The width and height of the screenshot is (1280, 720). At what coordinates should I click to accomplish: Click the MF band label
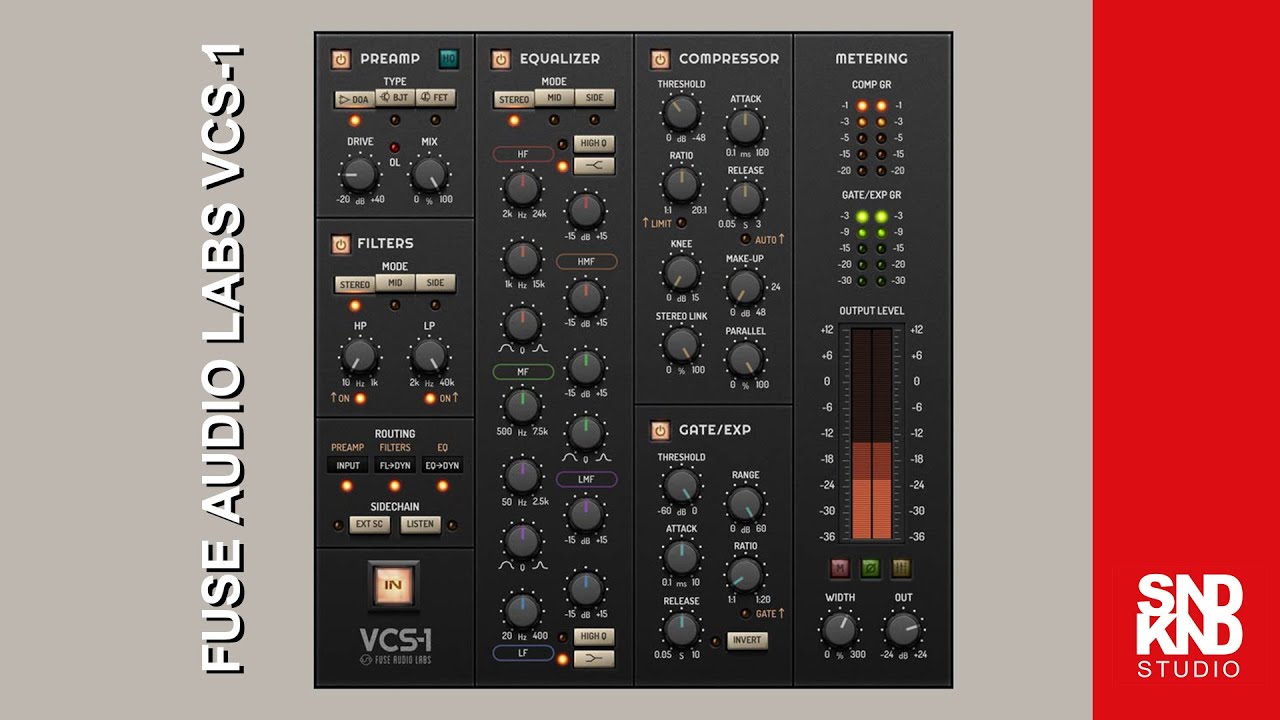[x=523, y=372]
